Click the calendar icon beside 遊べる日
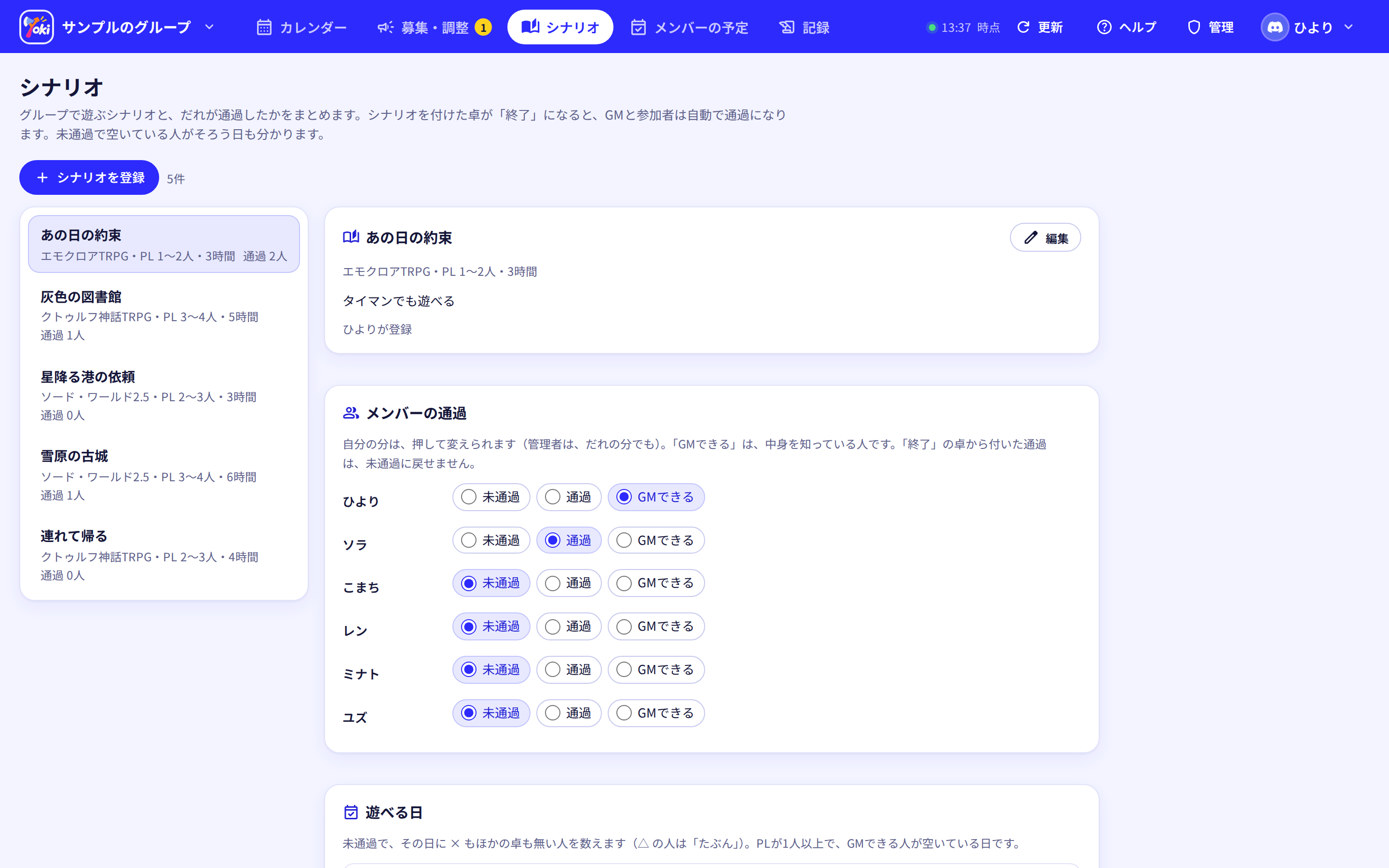1389x868 pixels. [x=351, y=812]
